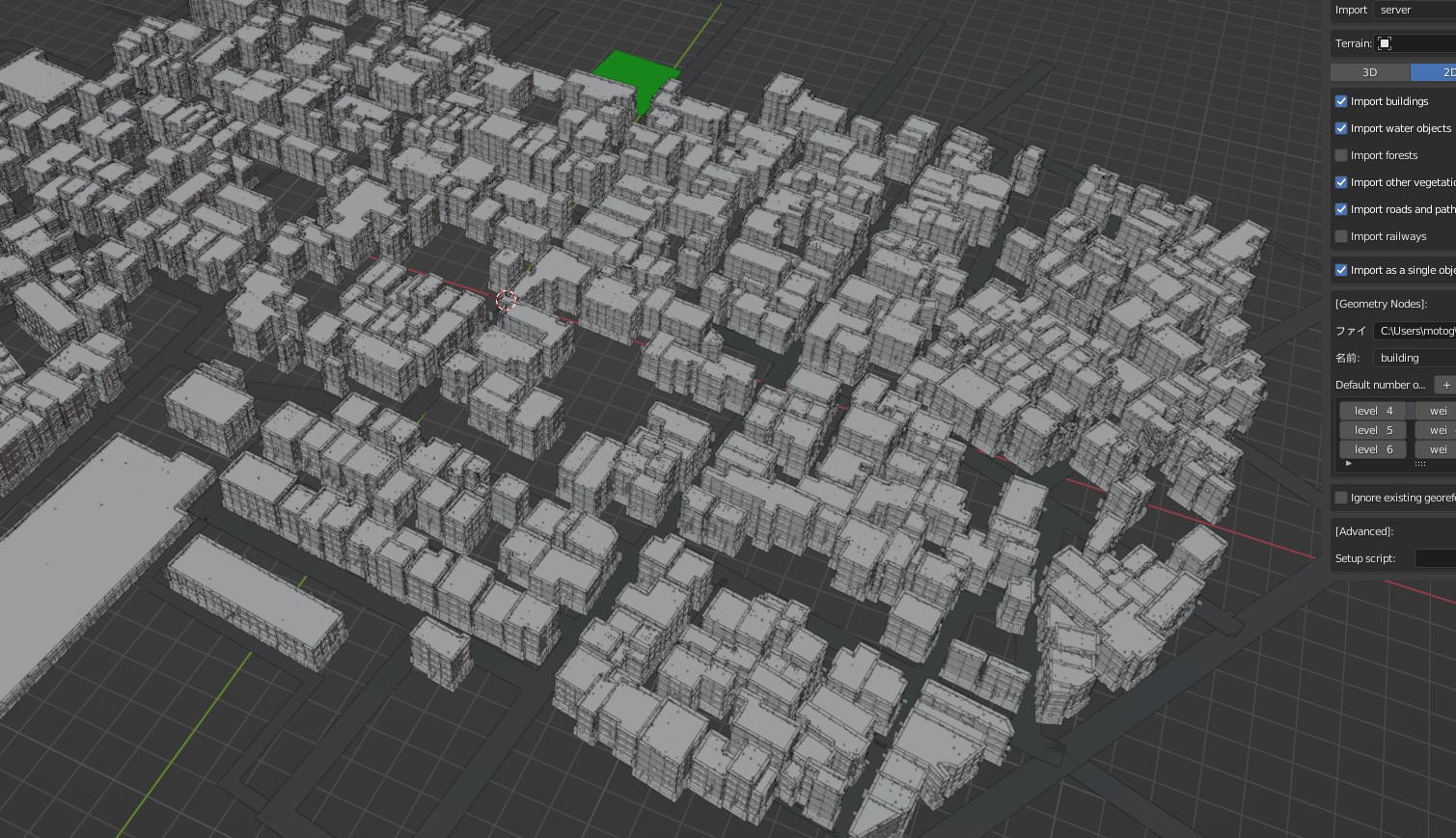The height and width of the screenshot is (838, 1456).
Task: Toggle Import other vegetation off
Action: [1341, 182]
